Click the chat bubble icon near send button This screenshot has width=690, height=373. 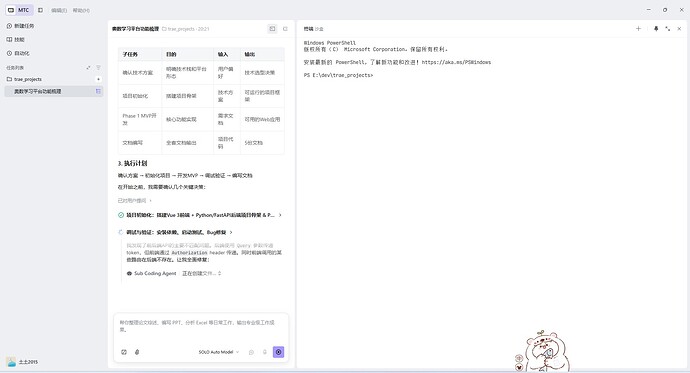(x=251, y=352)
